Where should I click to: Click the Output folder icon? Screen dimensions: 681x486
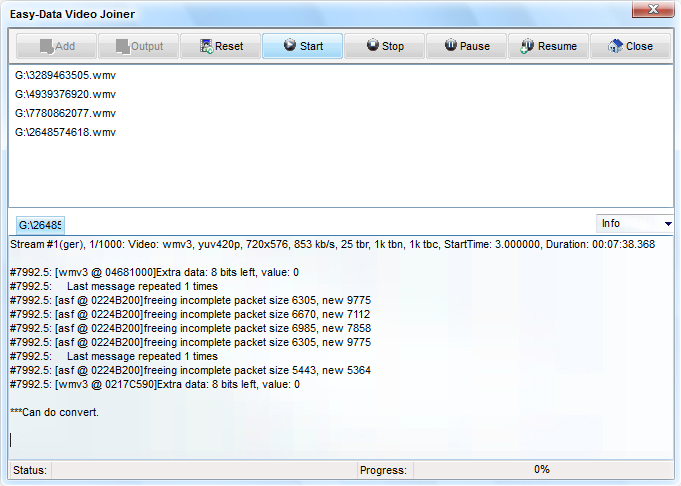coord(122,46)
